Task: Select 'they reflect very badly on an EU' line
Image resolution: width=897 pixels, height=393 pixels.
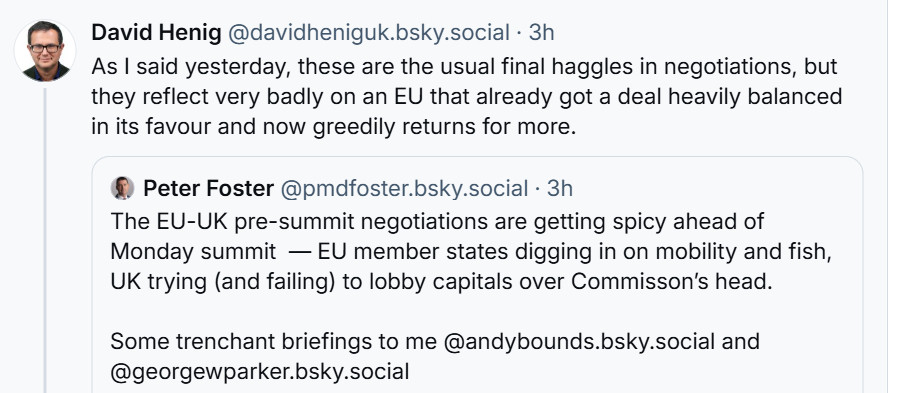Action: pos(466,97)
